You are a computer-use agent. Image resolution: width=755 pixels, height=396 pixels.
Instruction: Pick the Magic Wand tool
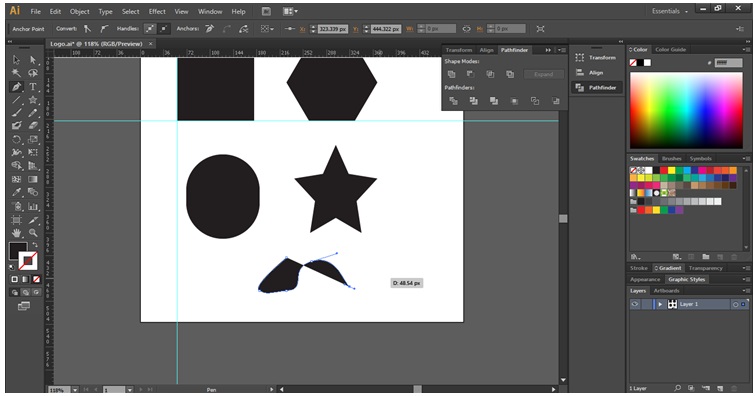(x=16, y=73)
